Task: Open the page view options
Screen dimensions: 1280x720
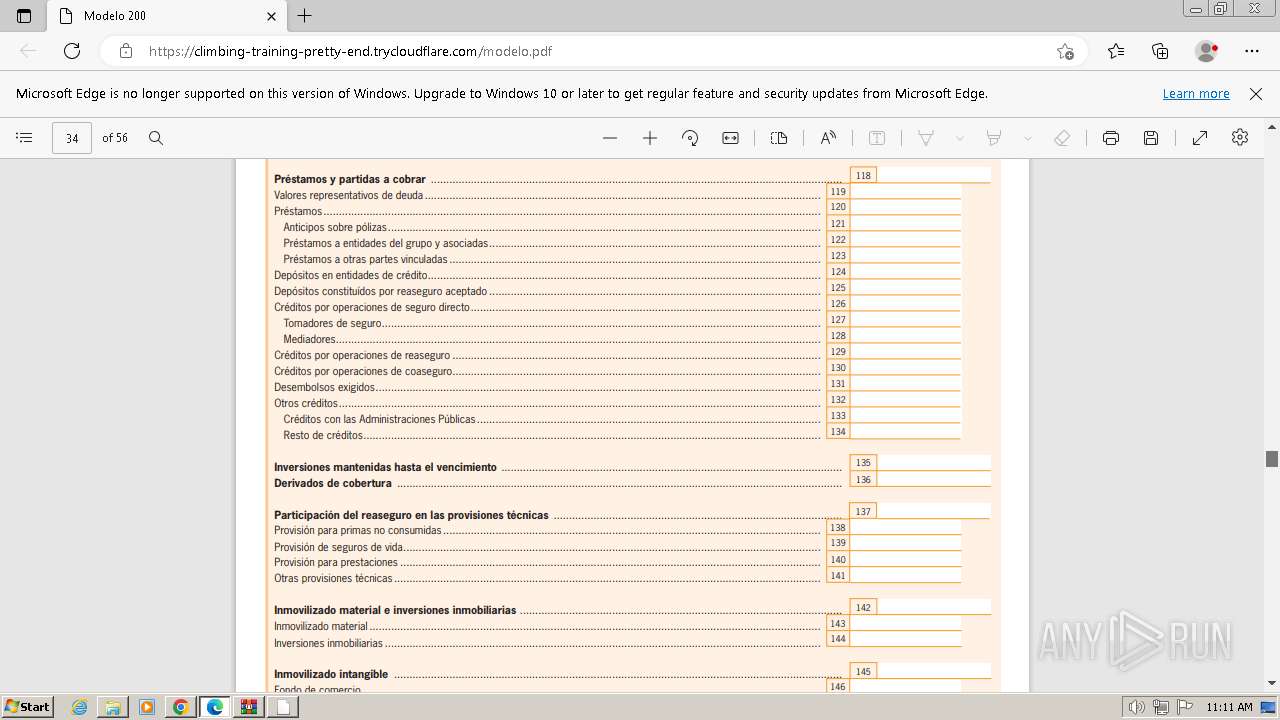Action: (779, 138)
